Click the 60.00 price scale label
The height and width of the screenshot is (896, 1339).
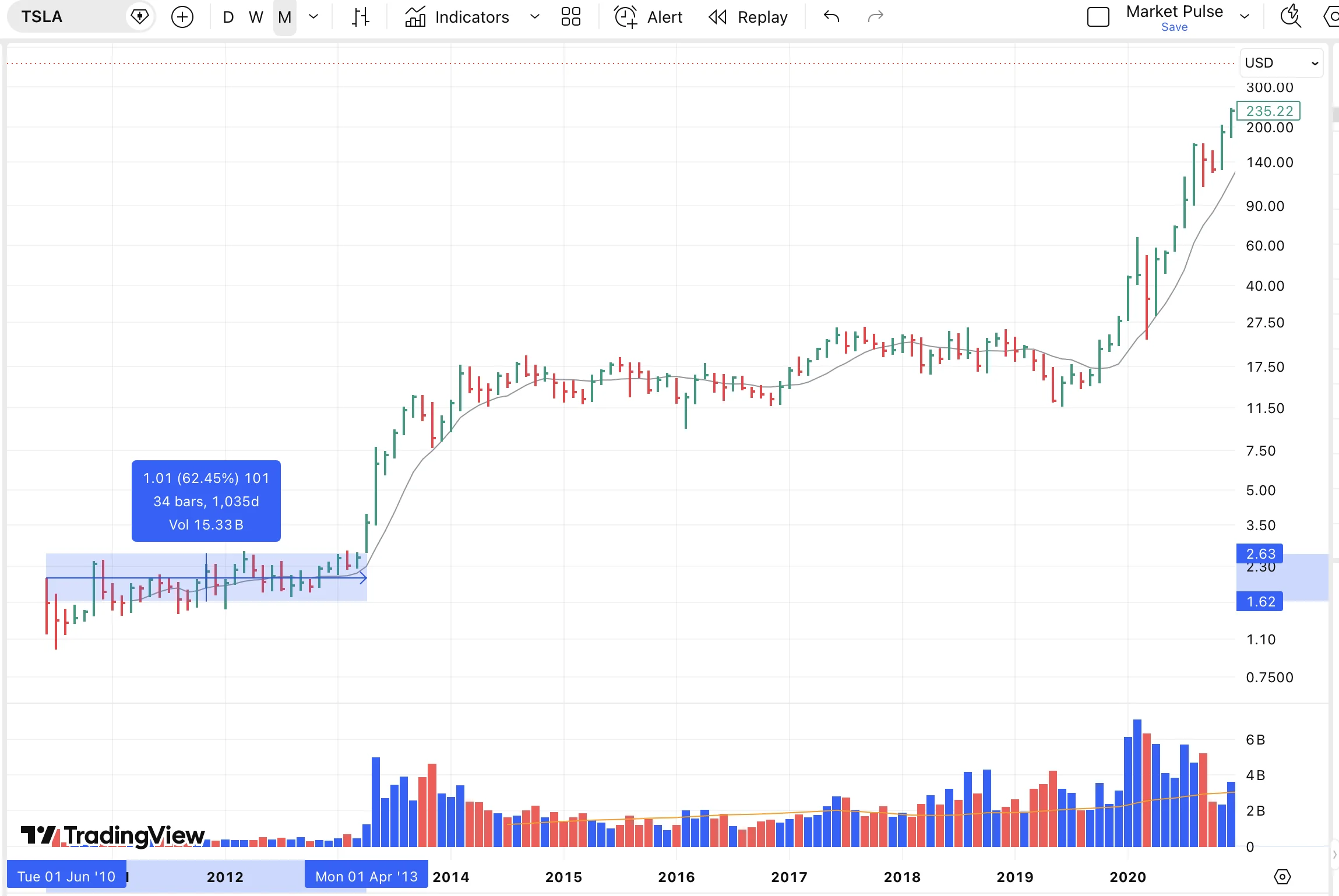point(1265,246)
